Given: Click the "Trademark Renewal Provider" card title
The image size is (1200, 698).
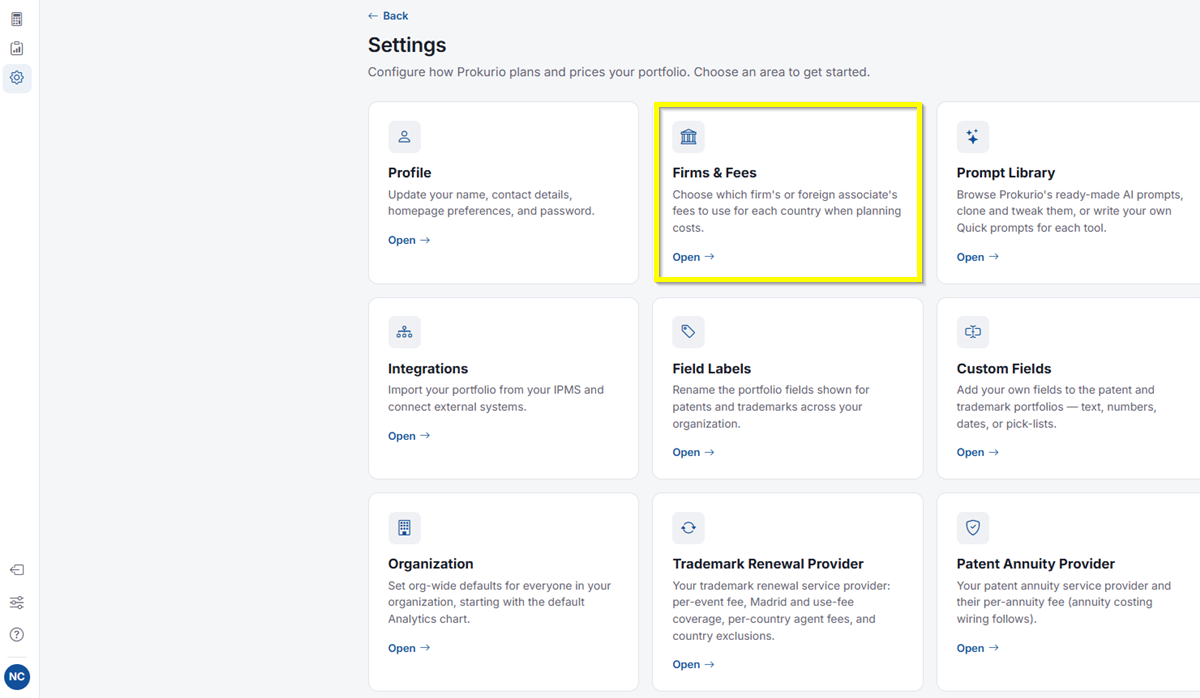Looking at the screenshot, I should [x=768, y=564].
